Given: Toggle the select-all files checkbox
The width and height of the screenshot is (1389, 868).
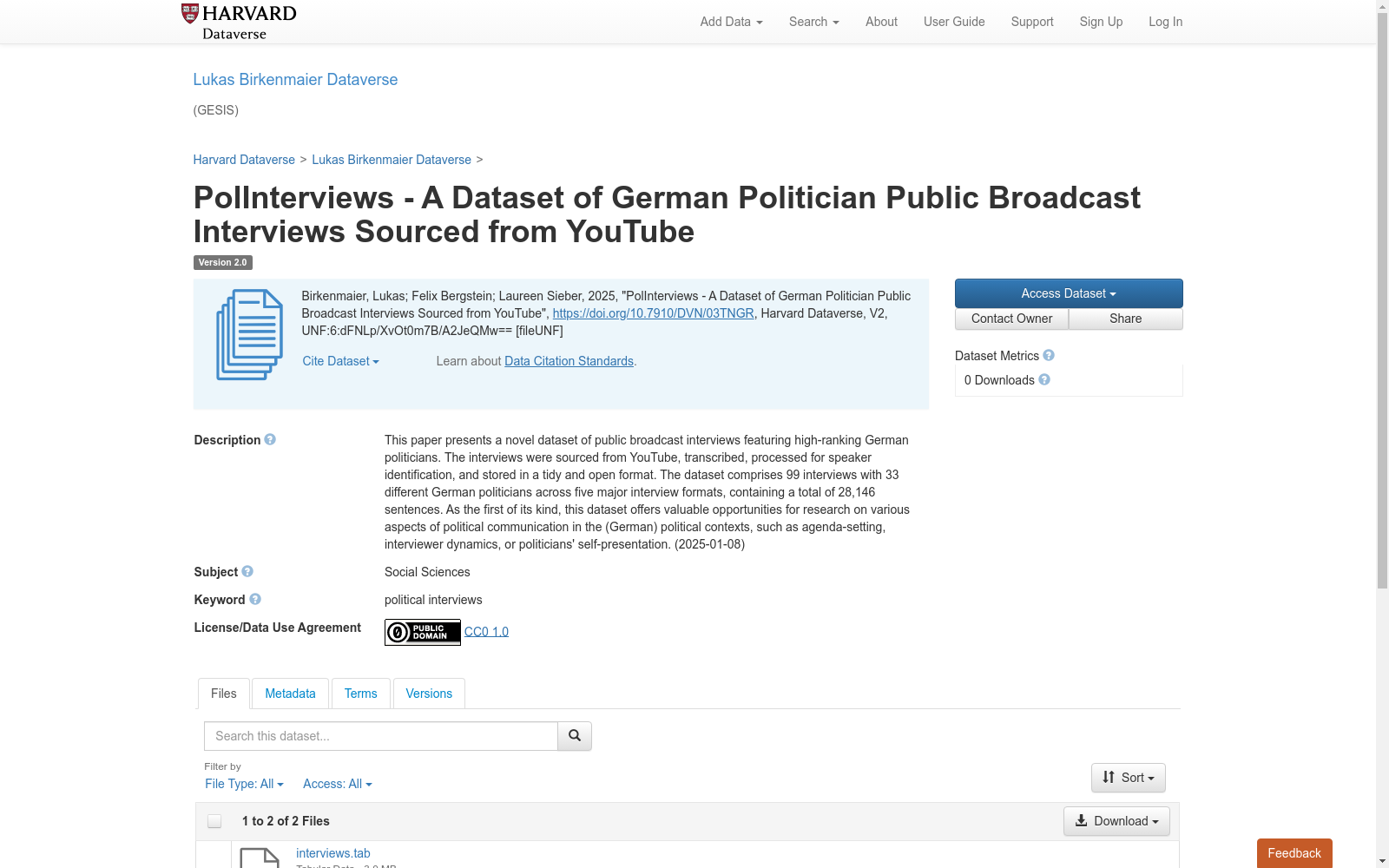Looking at the screenshot, I should [214, 821].
